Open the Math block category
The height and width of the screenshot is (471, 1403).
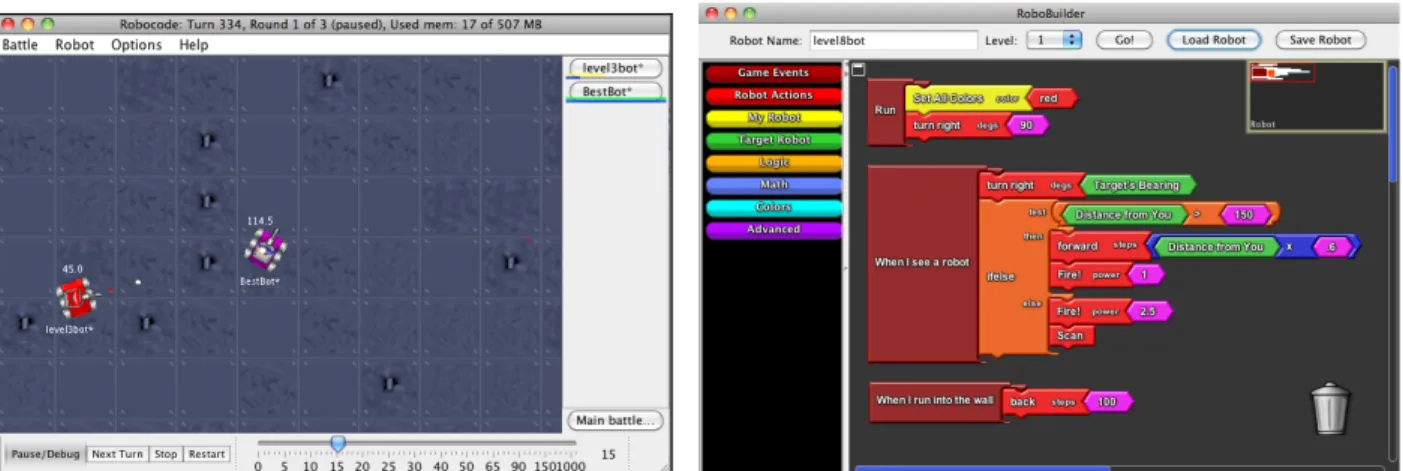point(773,185)
